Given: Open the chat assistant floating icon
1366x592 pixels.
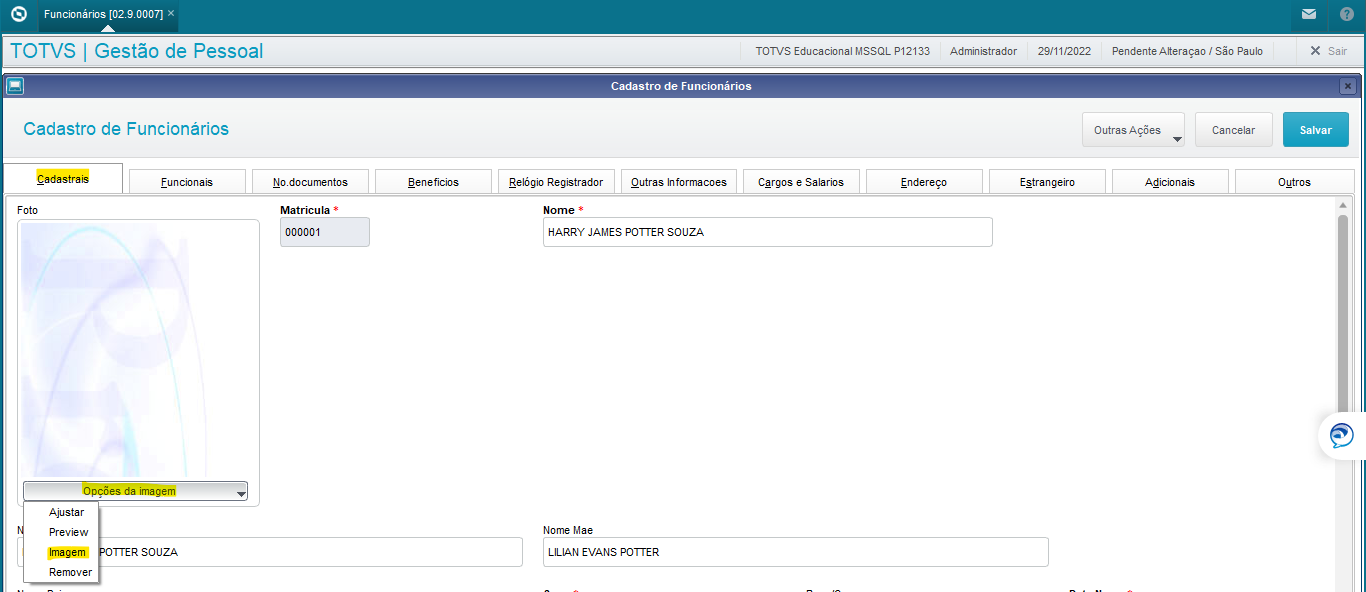Looking at the screenshot, I should click(x=1341, y=435).
